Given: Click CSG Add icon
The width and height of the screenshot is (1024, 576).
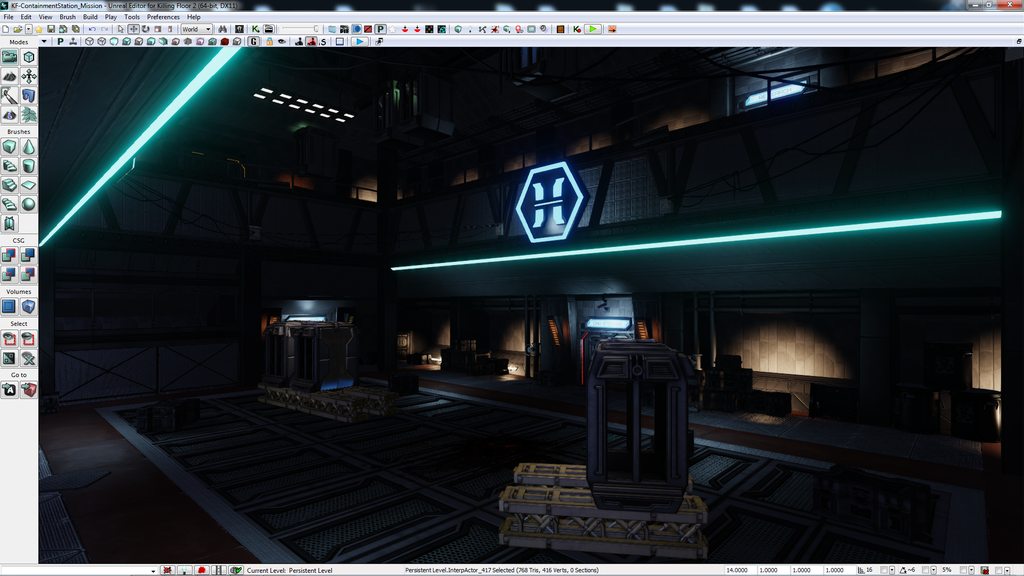Looking at the screenshot, I should pos(9,255).
